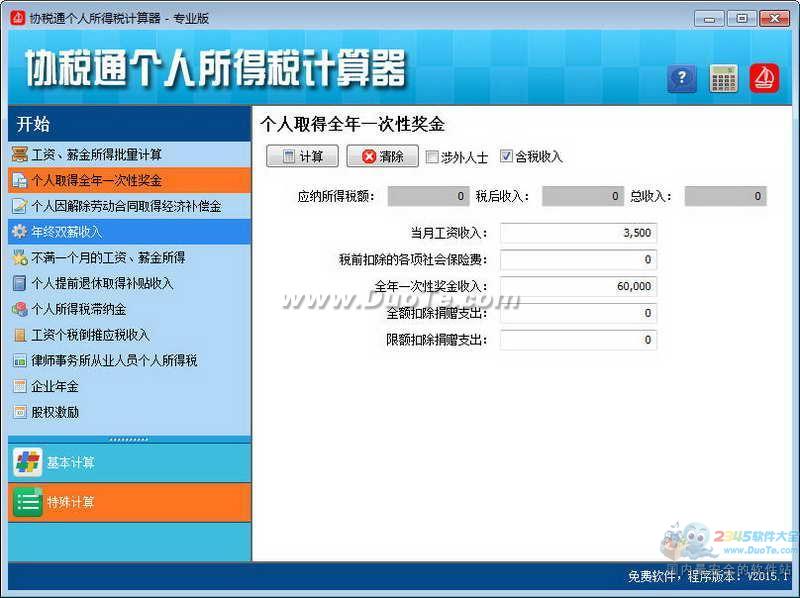Click the icon beside 工资、薪金所得批量计算
800x598 pixels.
(x=19, y=154)
